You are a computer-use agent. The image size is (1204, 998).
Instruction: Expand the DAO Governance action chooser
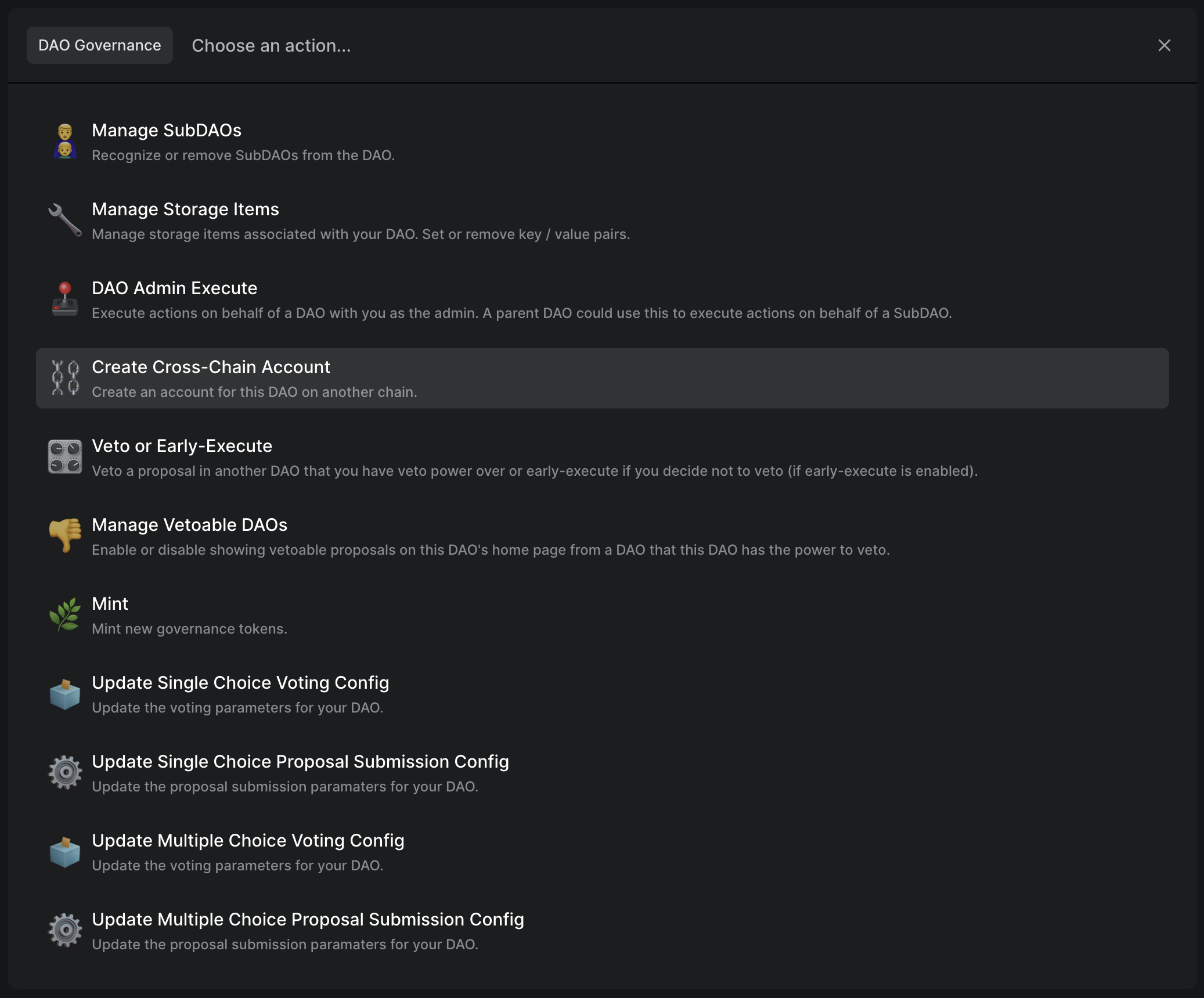tap(99, 44)
